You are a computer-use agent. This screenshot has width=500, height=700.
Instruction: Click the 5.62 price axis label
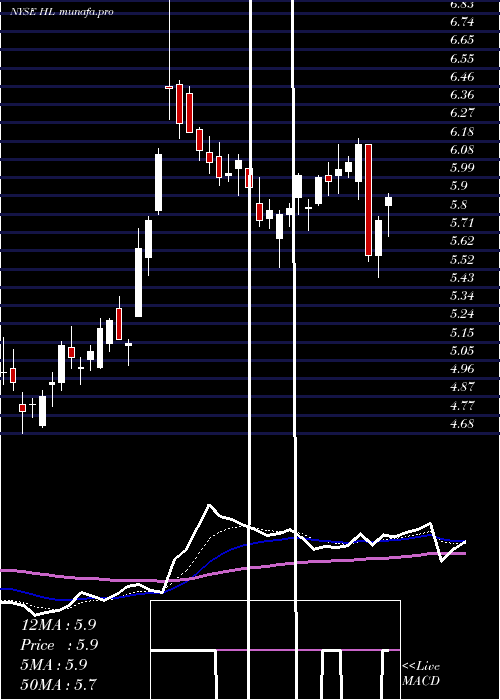tap(462, 241)
